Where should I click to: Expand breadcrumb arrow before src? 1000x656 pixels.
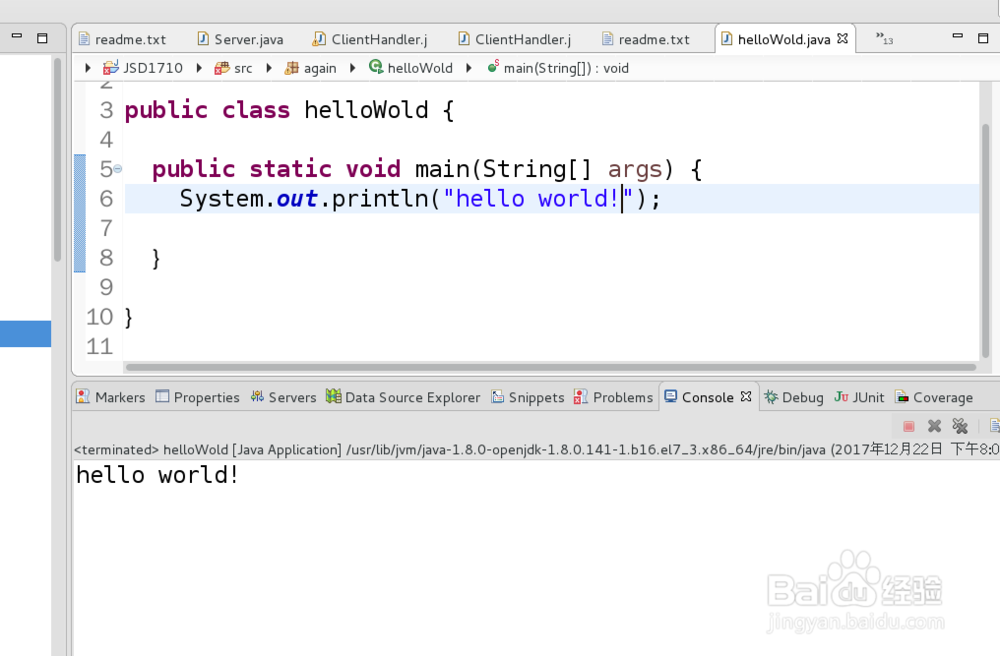click(x=199, y=68)
